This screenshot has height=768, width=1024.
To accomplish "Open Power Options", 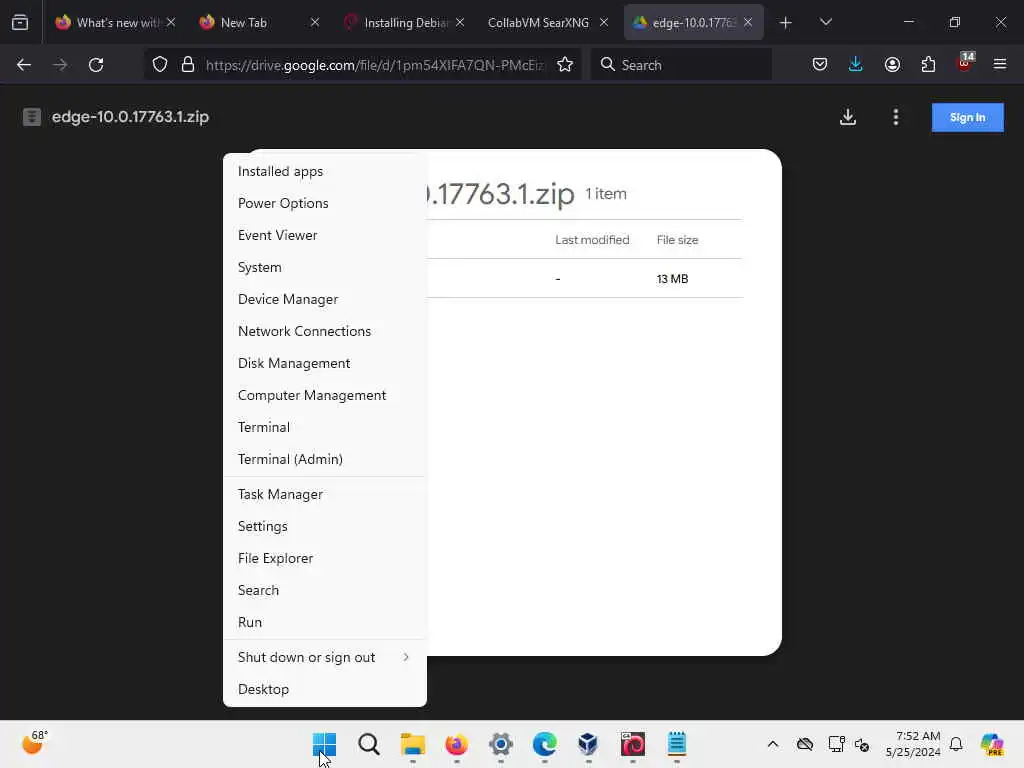I will (325, 203).
